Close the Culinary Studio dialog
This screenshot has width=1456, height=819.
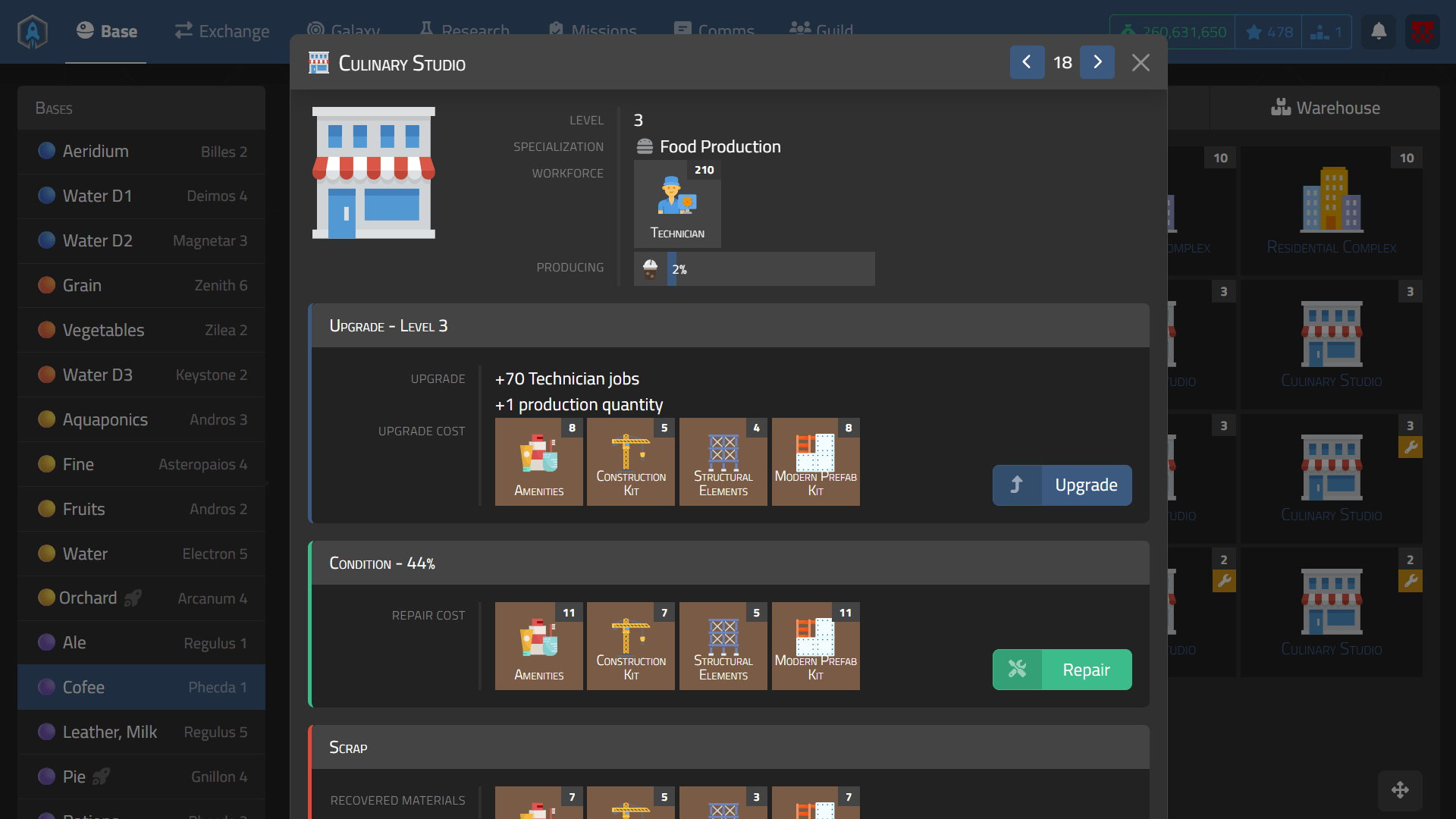pos(1141,63)
